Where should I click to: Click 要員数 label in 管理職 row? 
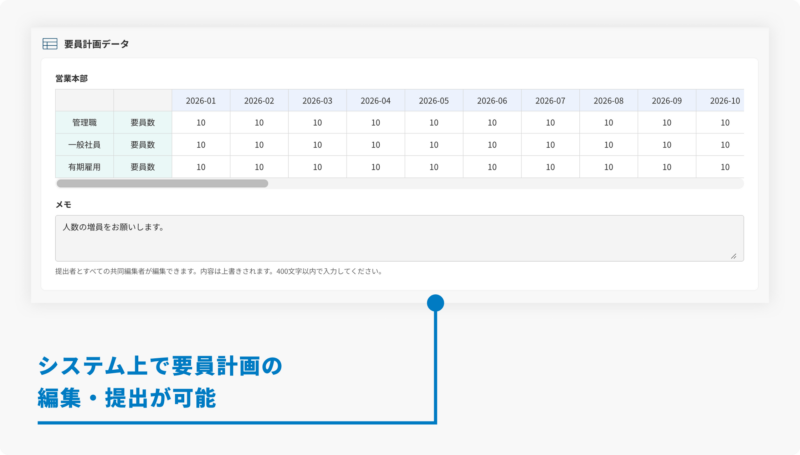point(143,122)
